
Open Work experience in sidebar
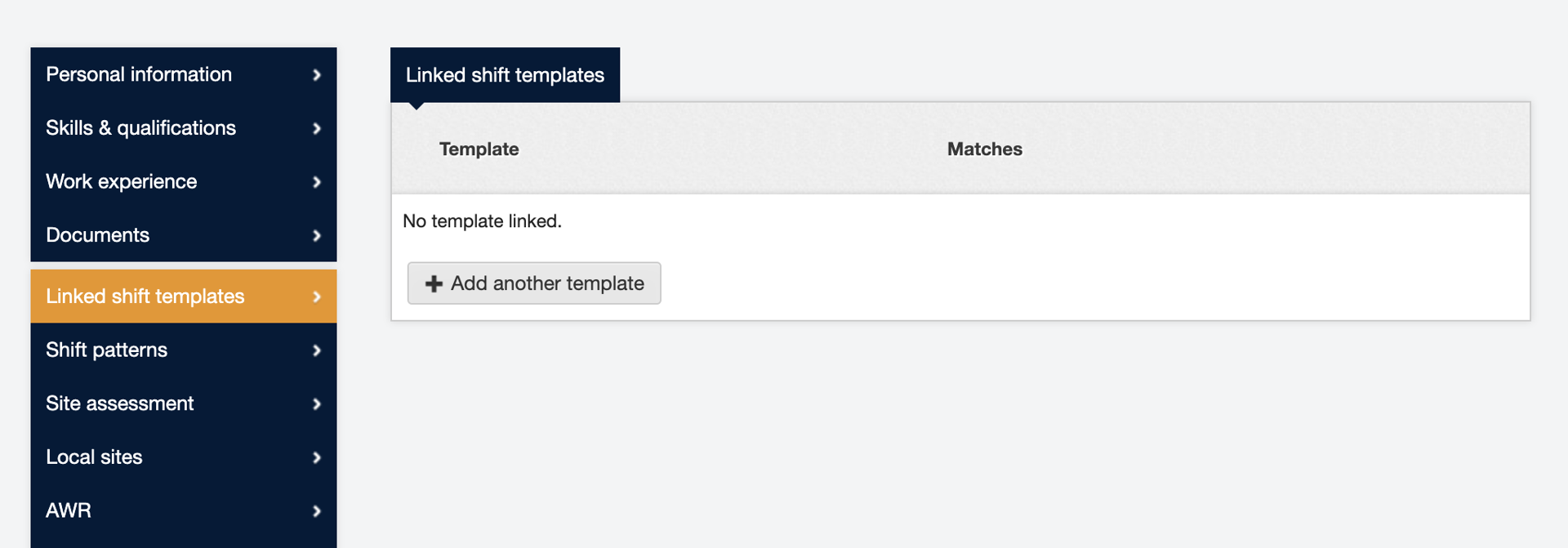coord(121,181)
